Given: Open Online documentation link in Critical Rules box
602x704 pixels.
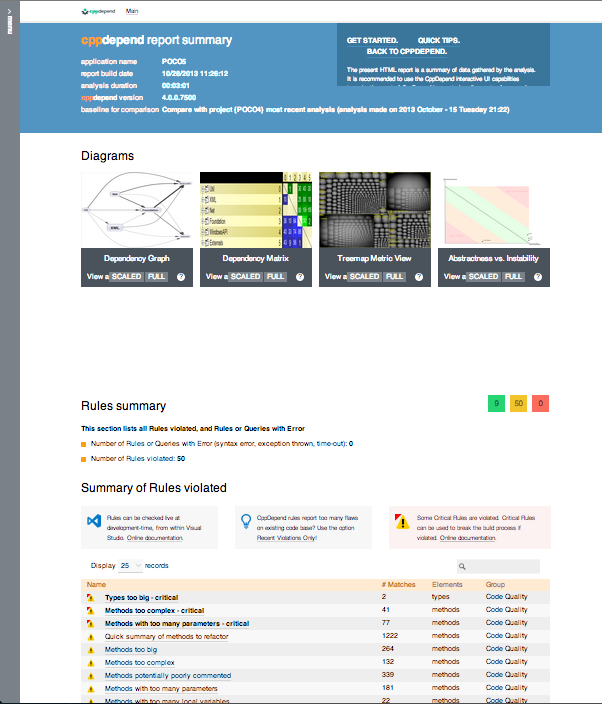Looking at the screenshot, I should point(468,538).
